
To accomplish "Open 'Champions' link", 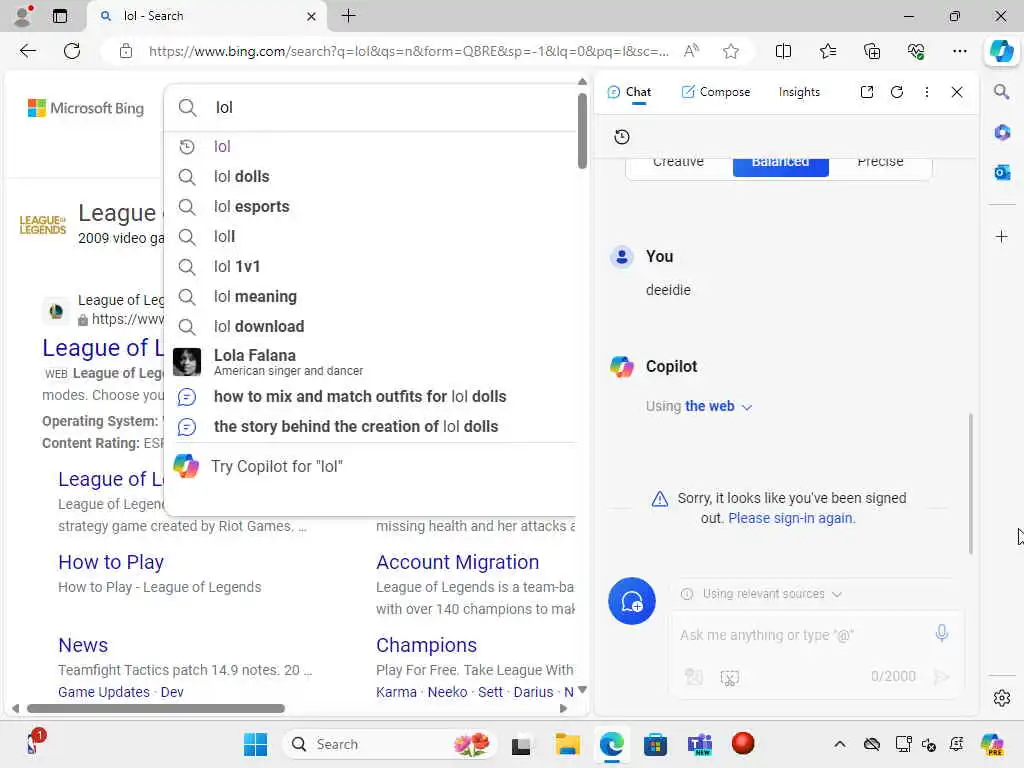I will 426,645.
